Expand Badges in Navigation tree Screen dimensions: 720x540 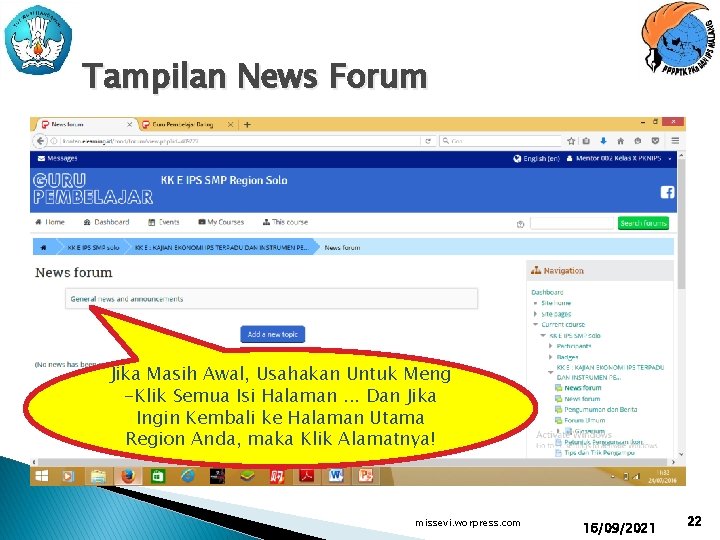click(x=551, y=357)
